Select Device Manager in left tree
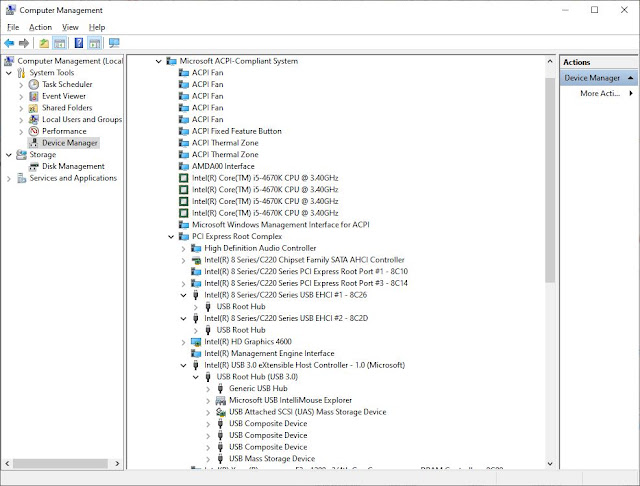640x486 pixels. [70, 143]
